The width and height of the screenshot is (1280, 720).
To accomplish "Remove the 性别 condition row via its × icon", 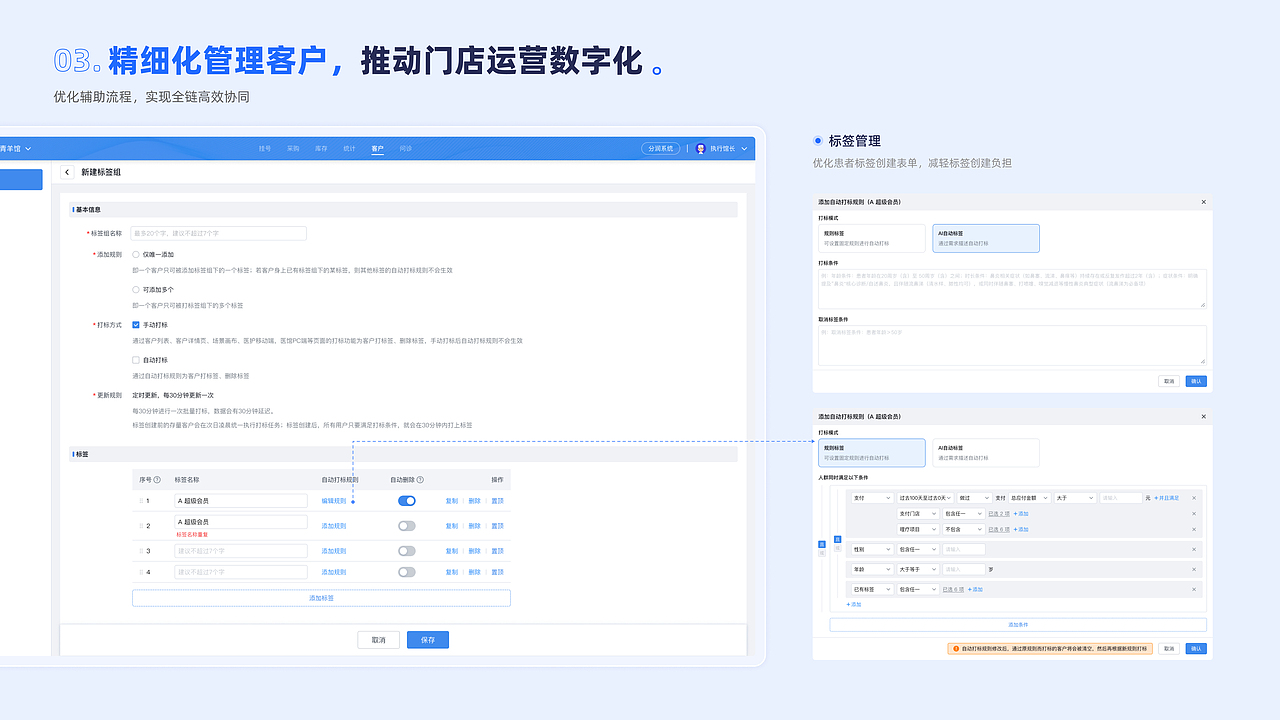I will (1193, 549).
